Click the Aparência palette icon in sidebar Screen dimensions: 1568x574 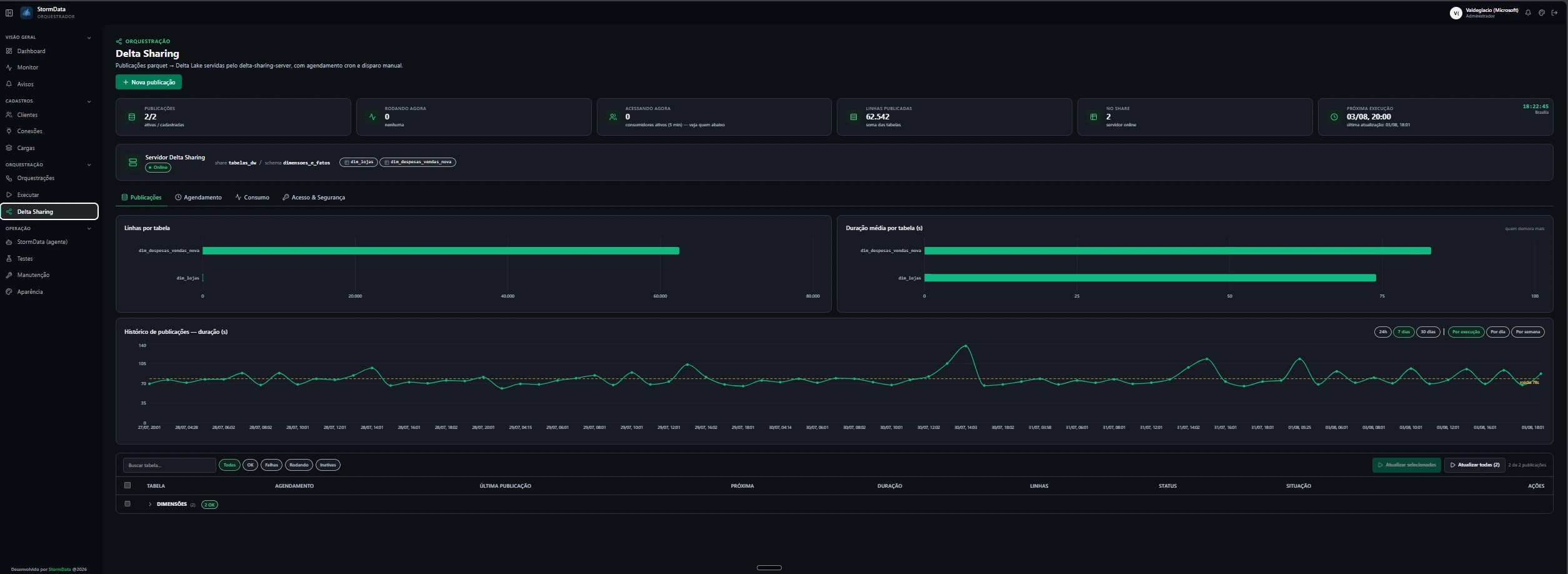click(9, 292)
